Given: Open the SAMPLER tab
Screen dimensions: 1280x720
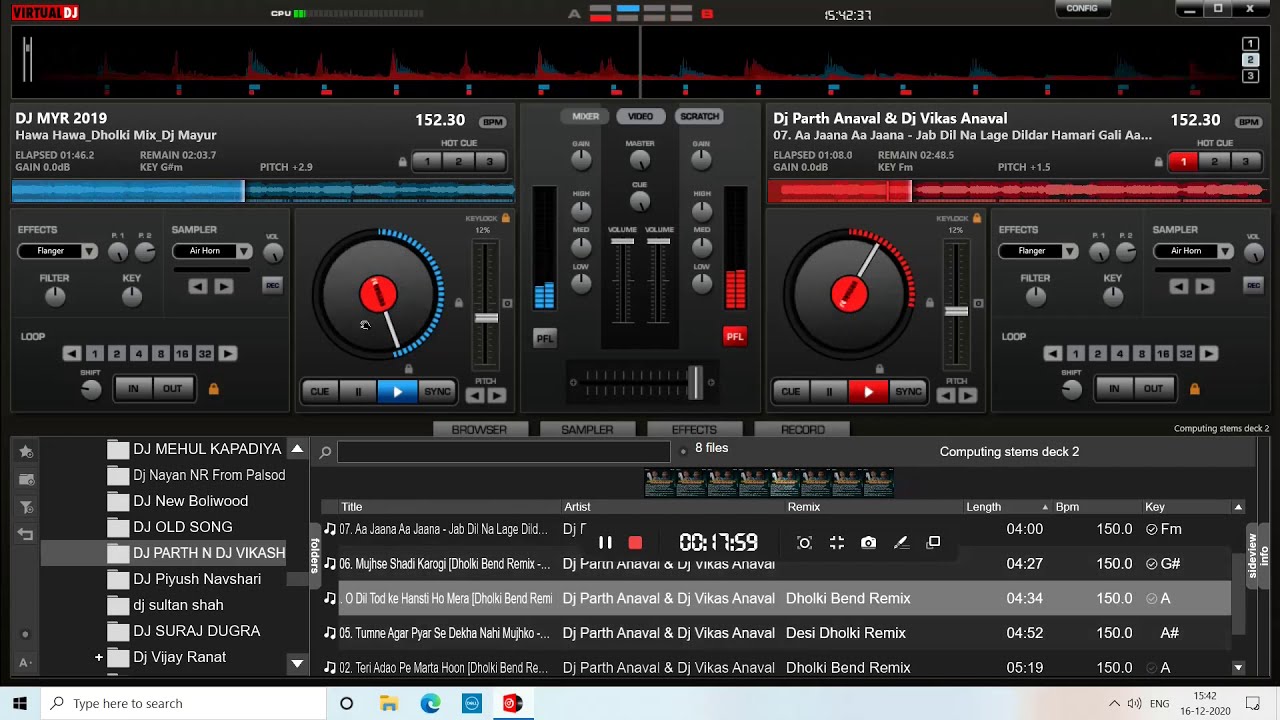Looking at the screenshot, I should [x=587, y=429].
